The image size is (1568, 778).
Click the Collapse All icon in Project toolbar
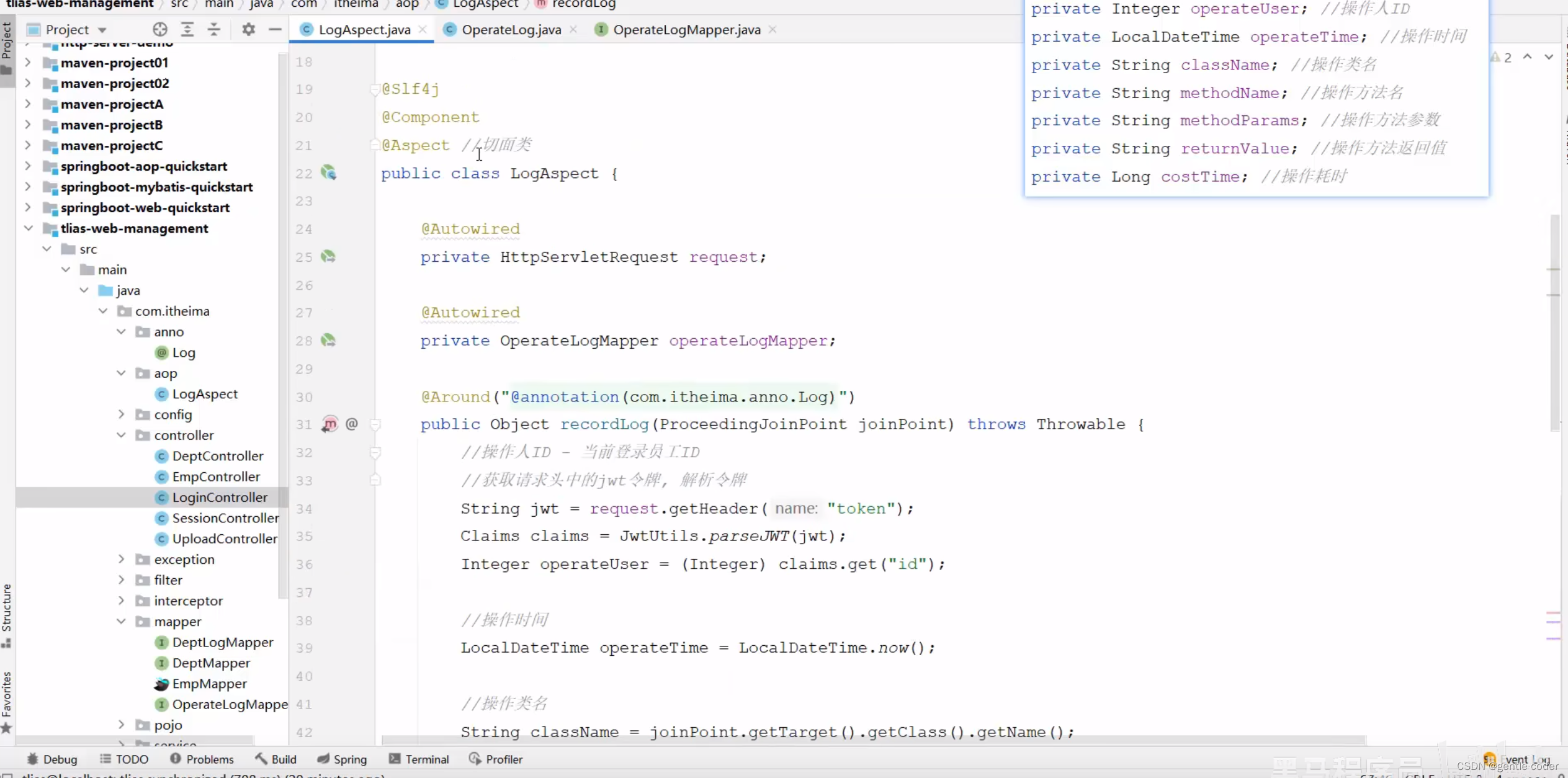pos(214,29)
